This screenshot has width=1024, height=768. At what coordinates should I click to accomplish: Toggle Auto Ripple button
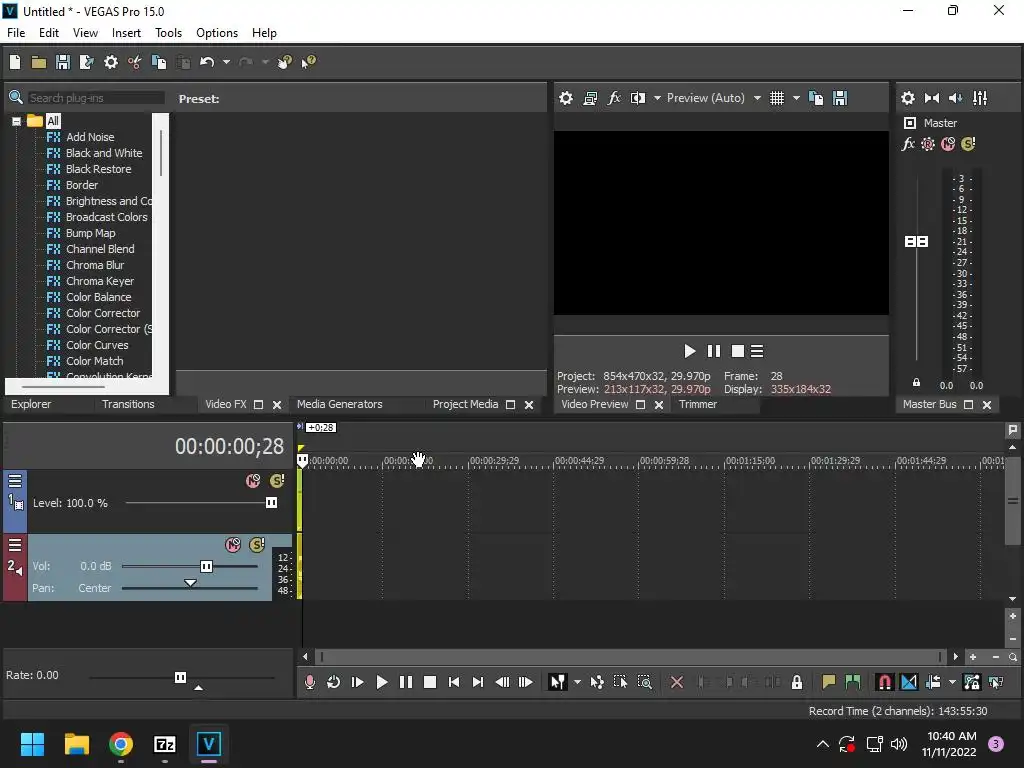coord(933,682)
